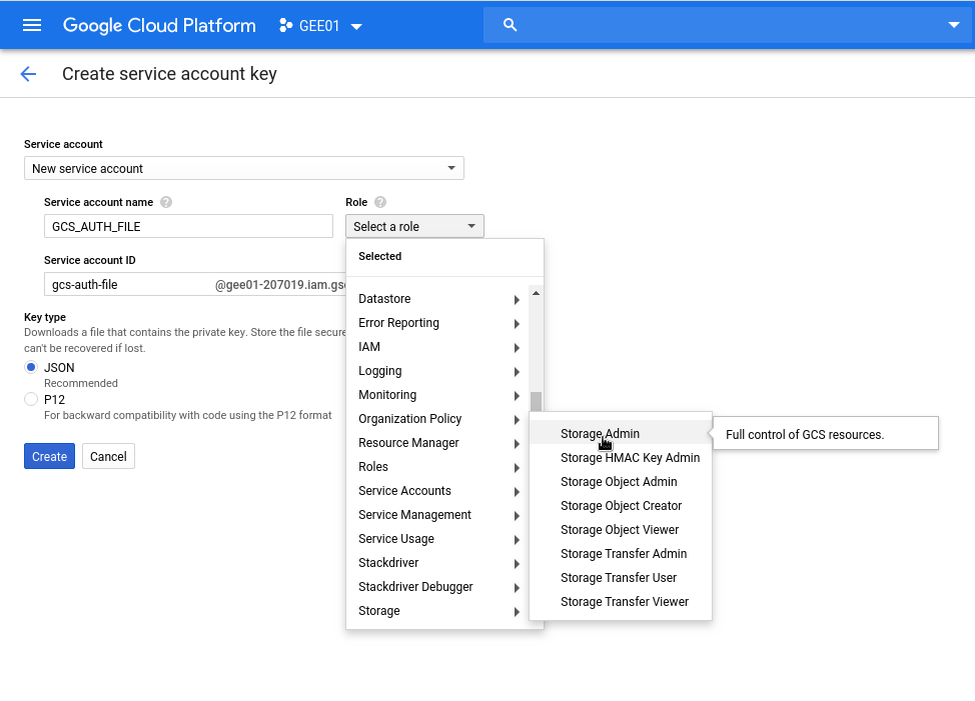Click the search magnifier icon
The image size is (975, 701).
[510, 24]
